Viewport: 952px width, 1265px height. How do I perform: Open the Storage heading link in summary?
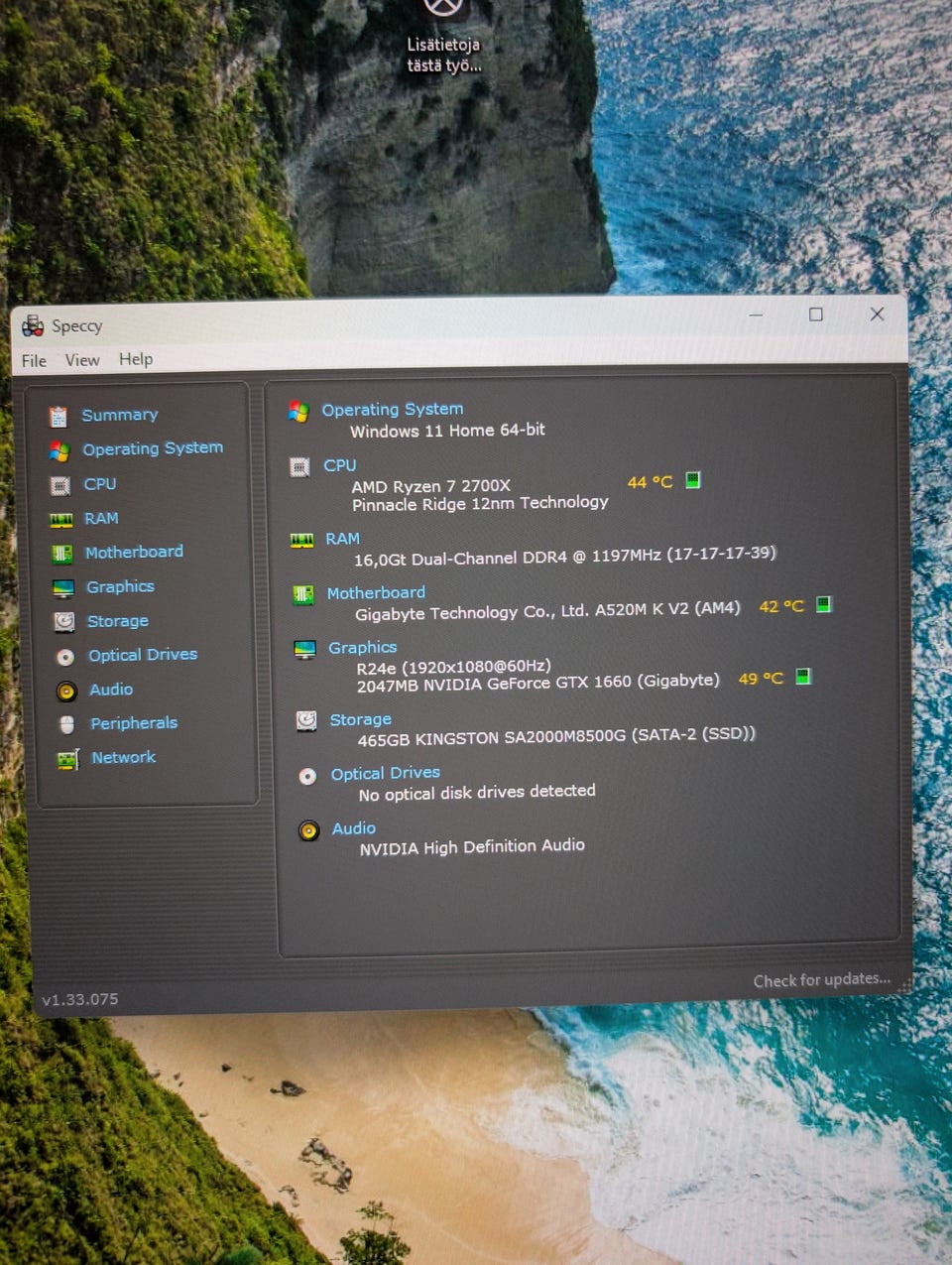361,719
